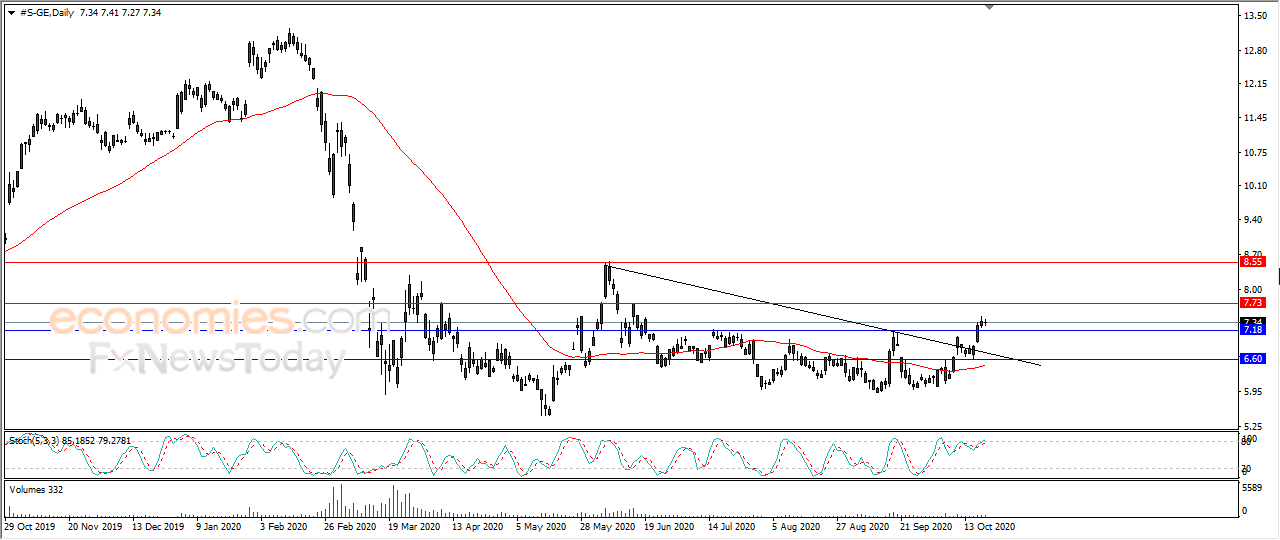Click the gray 7.34 current price label
Image resolution: width=1280 pixels, height=540 pixels.
click(1253, 321)
